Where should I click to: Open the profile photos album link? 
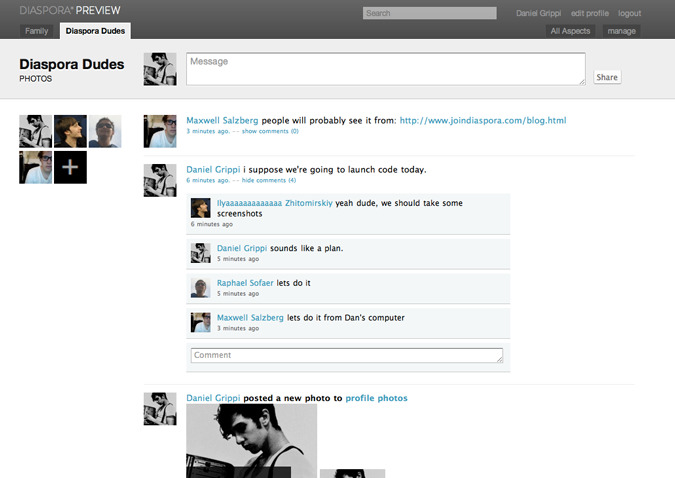(376, 398)
